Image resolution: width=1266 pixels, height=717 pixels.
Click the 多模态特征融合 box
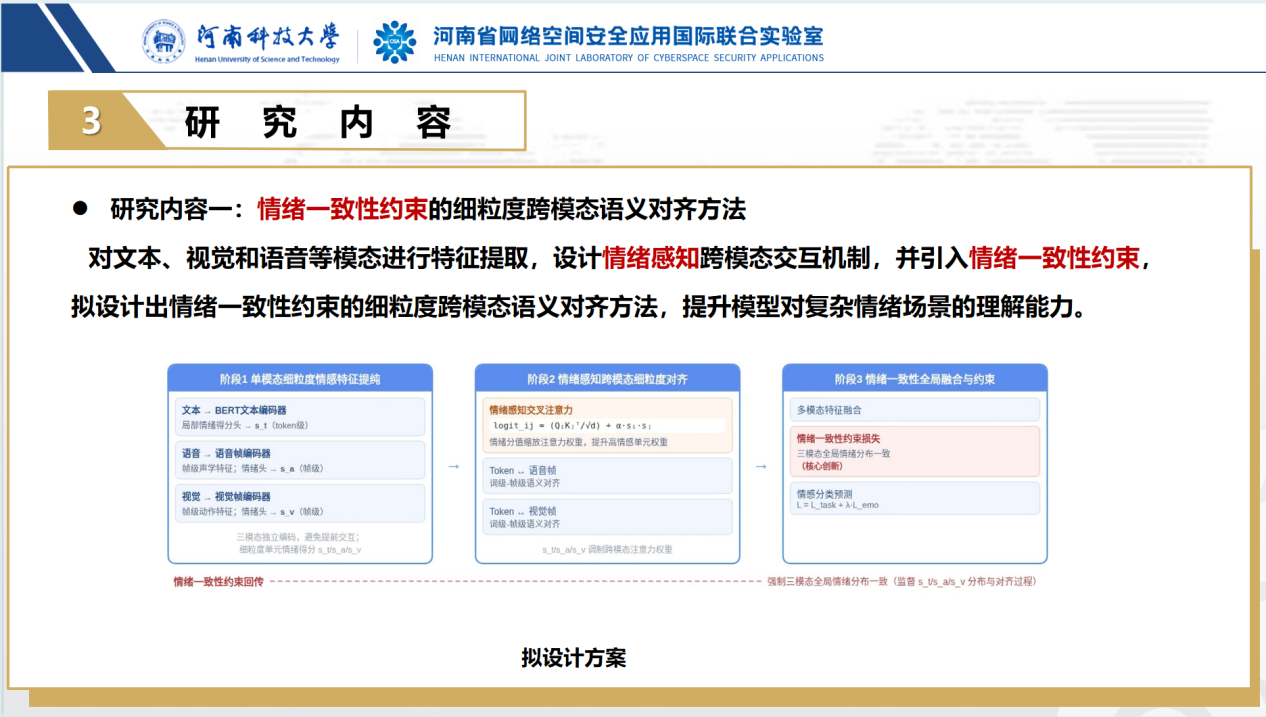click(915, 410)
